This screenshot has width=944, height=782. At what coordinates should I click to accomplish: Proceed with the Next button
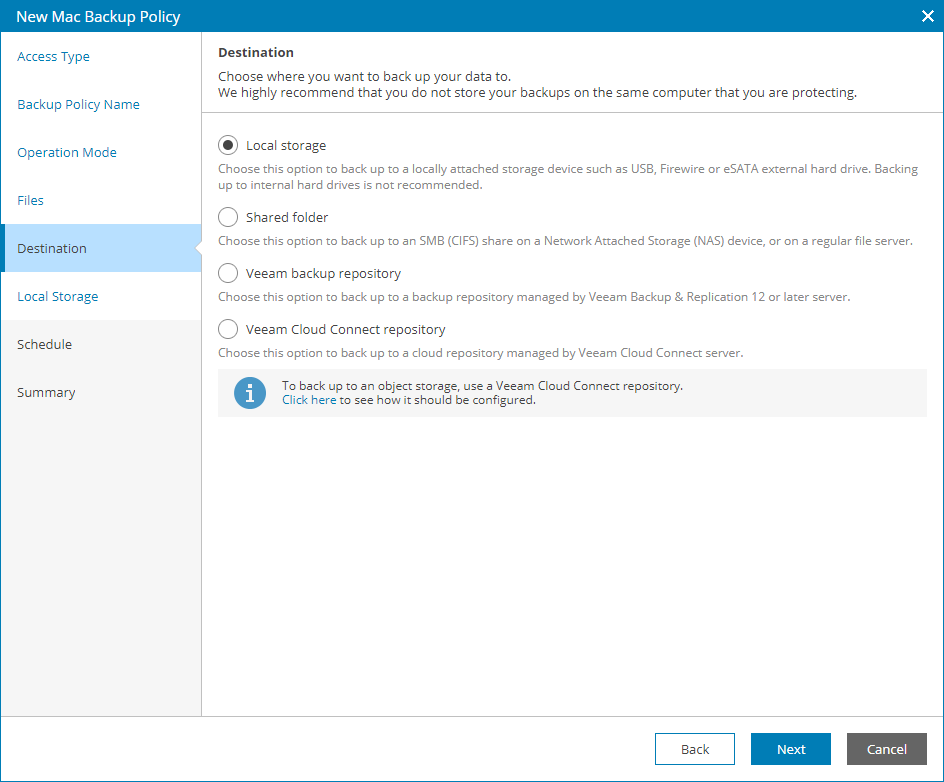791,749
